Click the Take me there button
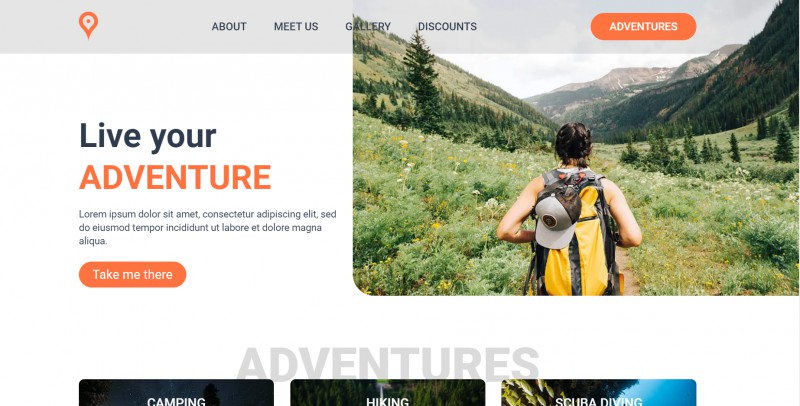The image size is (800, 406). 133,274
